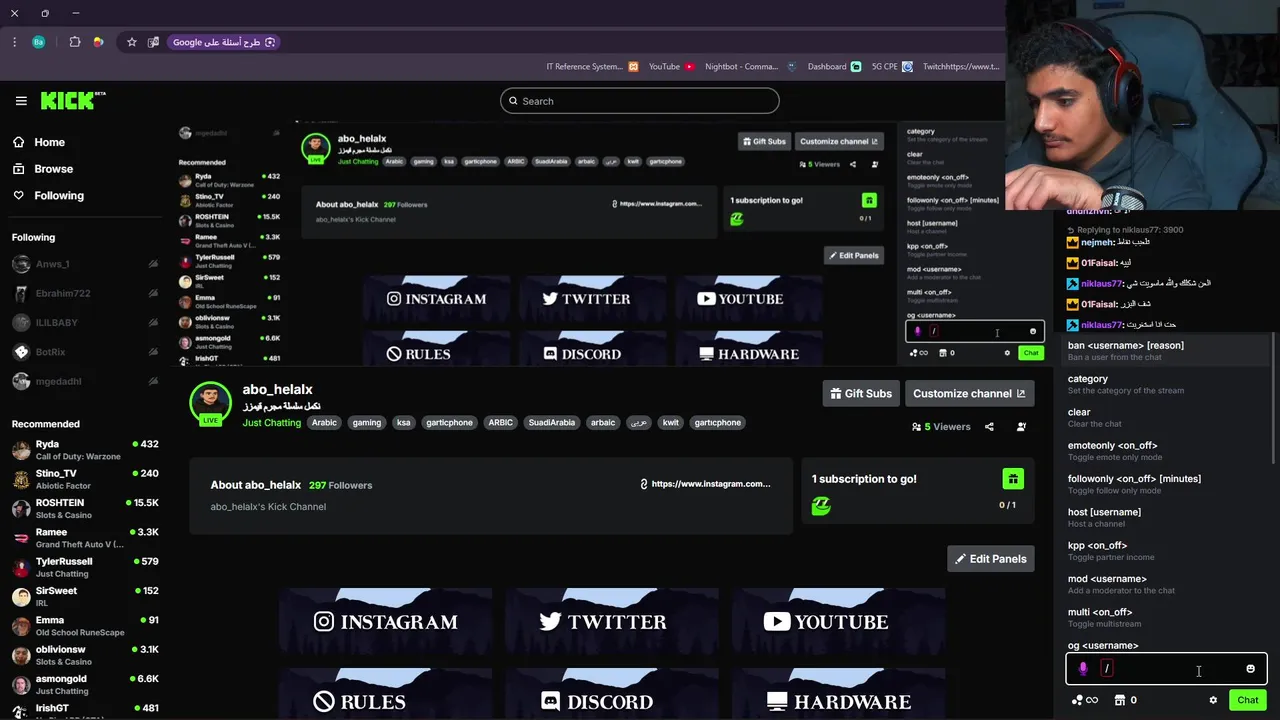The image size is (1280, 720).
Task: Select the 'kwit' tag on main page
Action: pyautogui.click(x=670, y=423)
